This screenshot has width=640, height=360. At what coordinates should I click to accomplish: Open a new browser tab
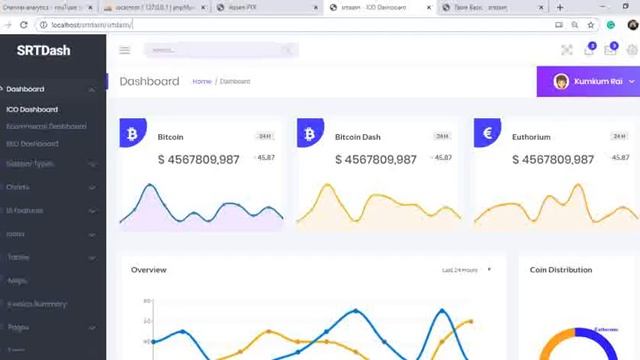click(560, 7)
